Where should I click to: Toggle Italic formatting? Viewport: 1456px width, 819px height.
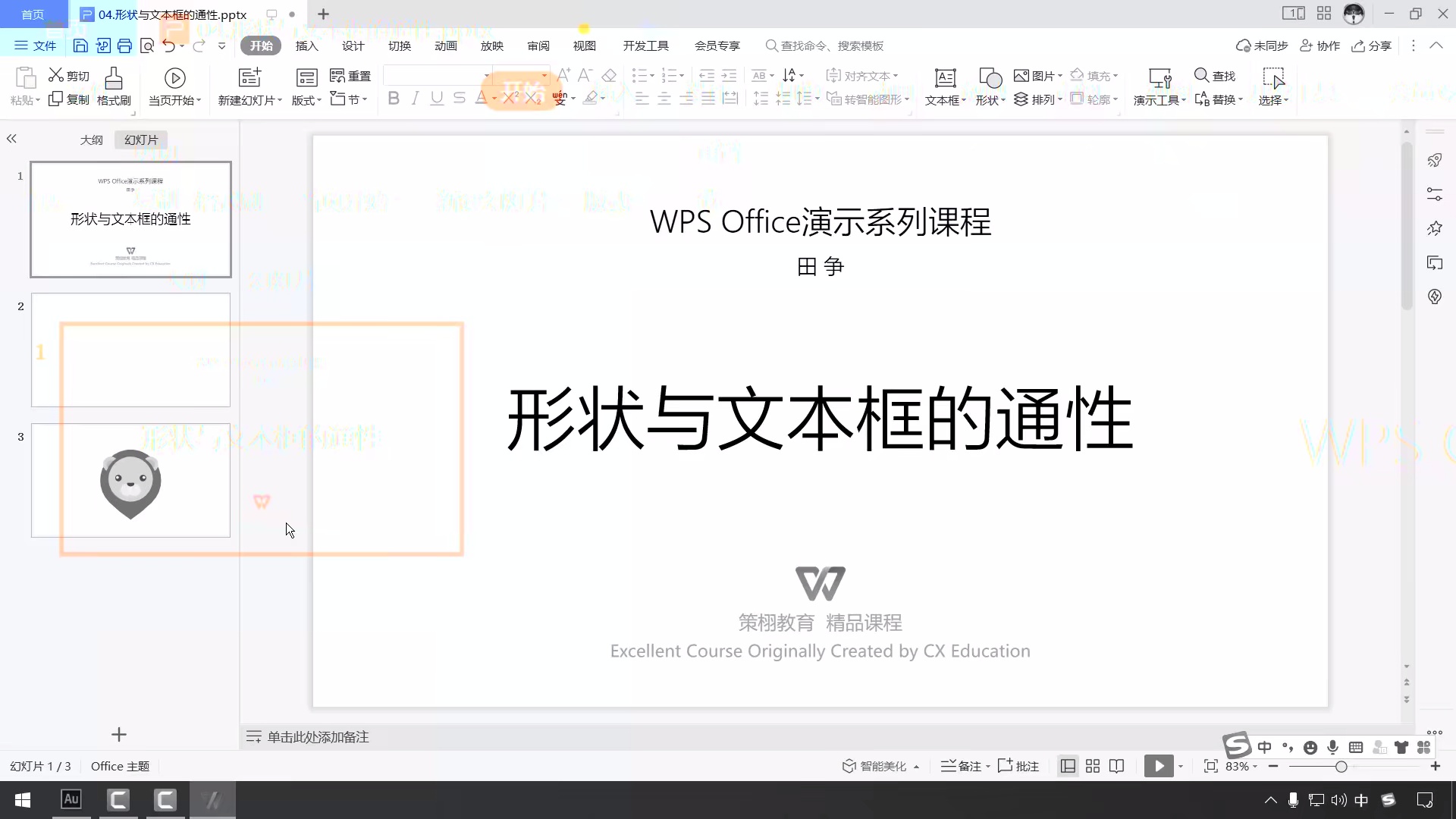coord(415,98)
